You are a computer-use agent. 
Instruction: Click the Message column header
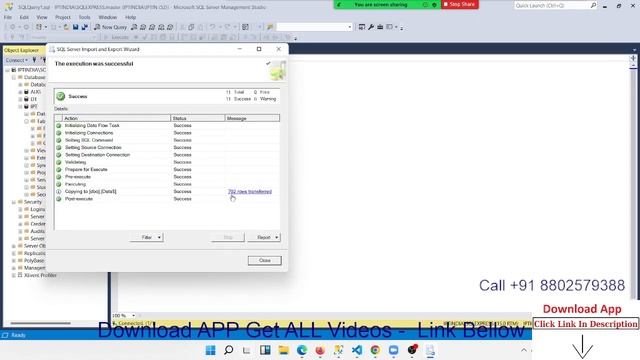pos(252,118)
